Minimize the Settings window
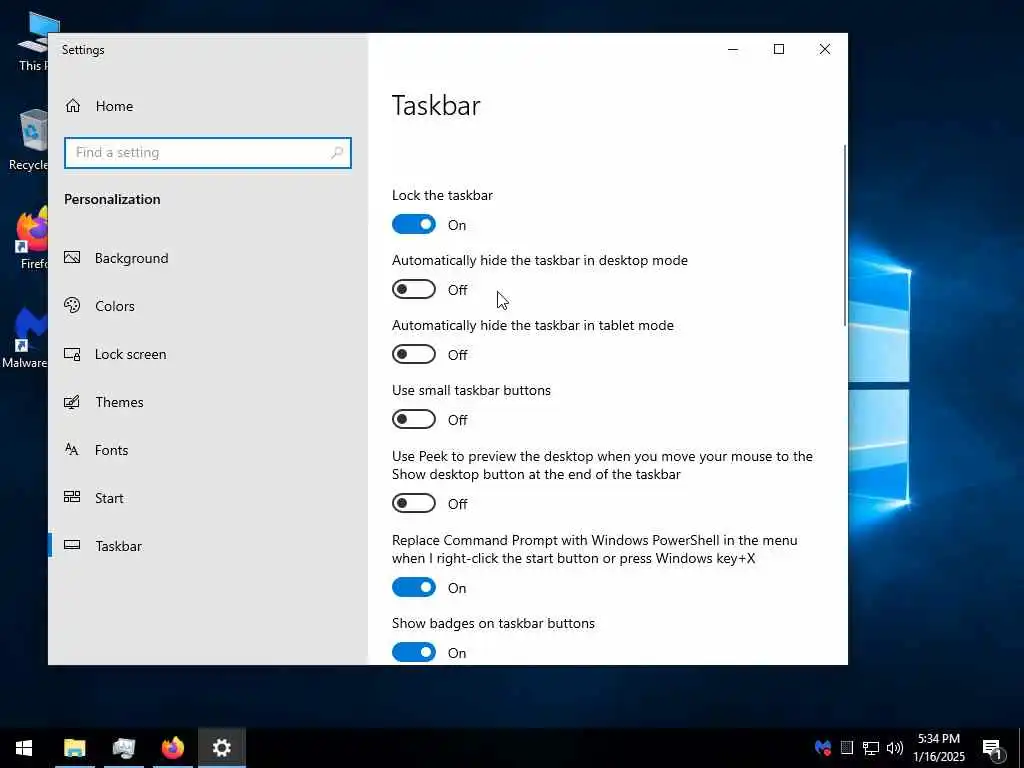The height and width of the screenshot is (768, 1024). coord(733,50)
